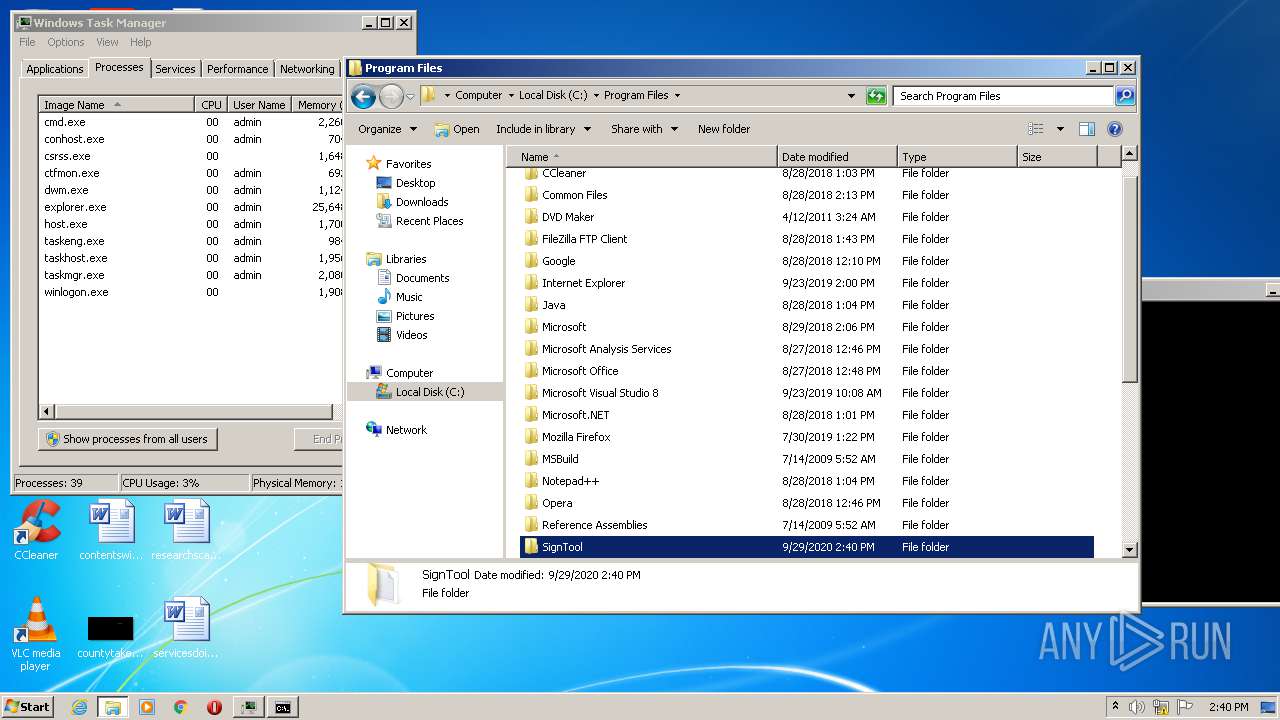Sort by the Image Name column header
Screen dimensions: 1280x720
click(x=116, y=105)
